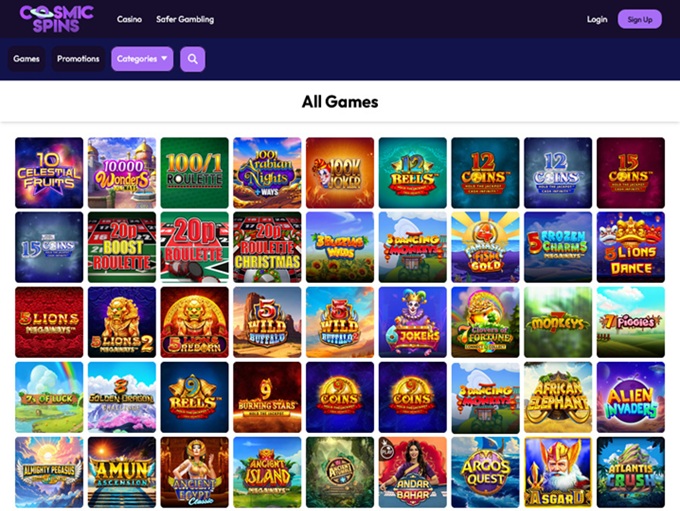Select the 9 Burning Stars game tile
The height and width of the screenshot is (511, 680).
point(267,397)
